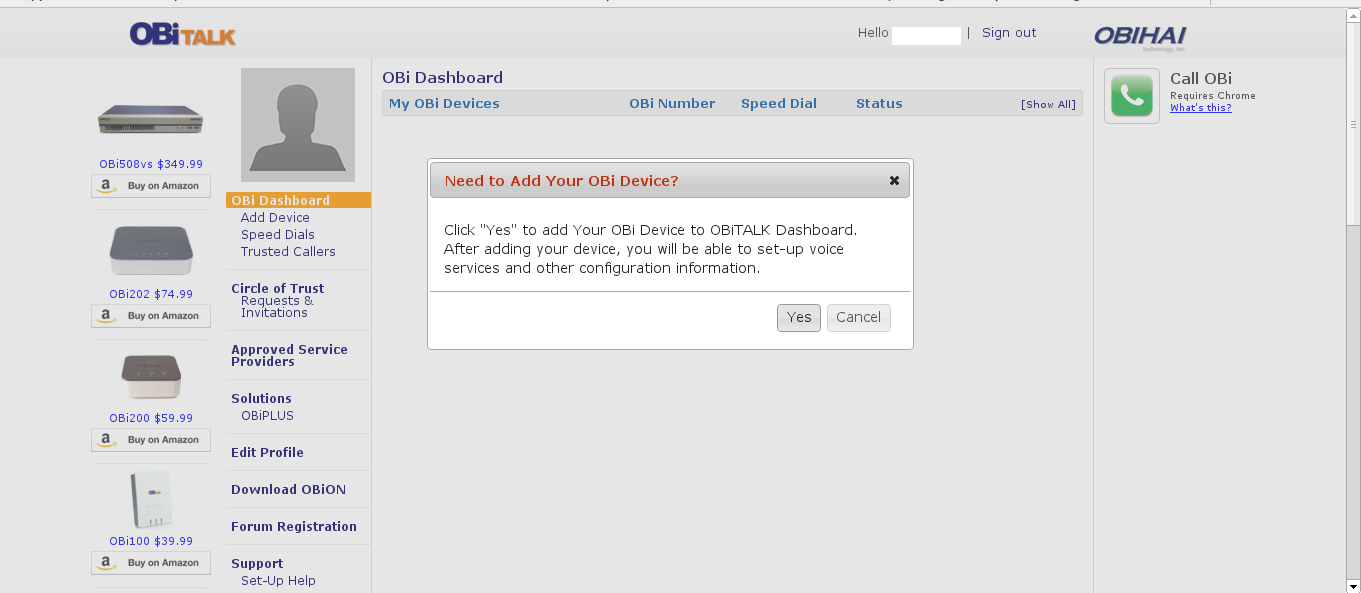
Task: Open the OBi100 product image
Action: [x=151, y=499]
